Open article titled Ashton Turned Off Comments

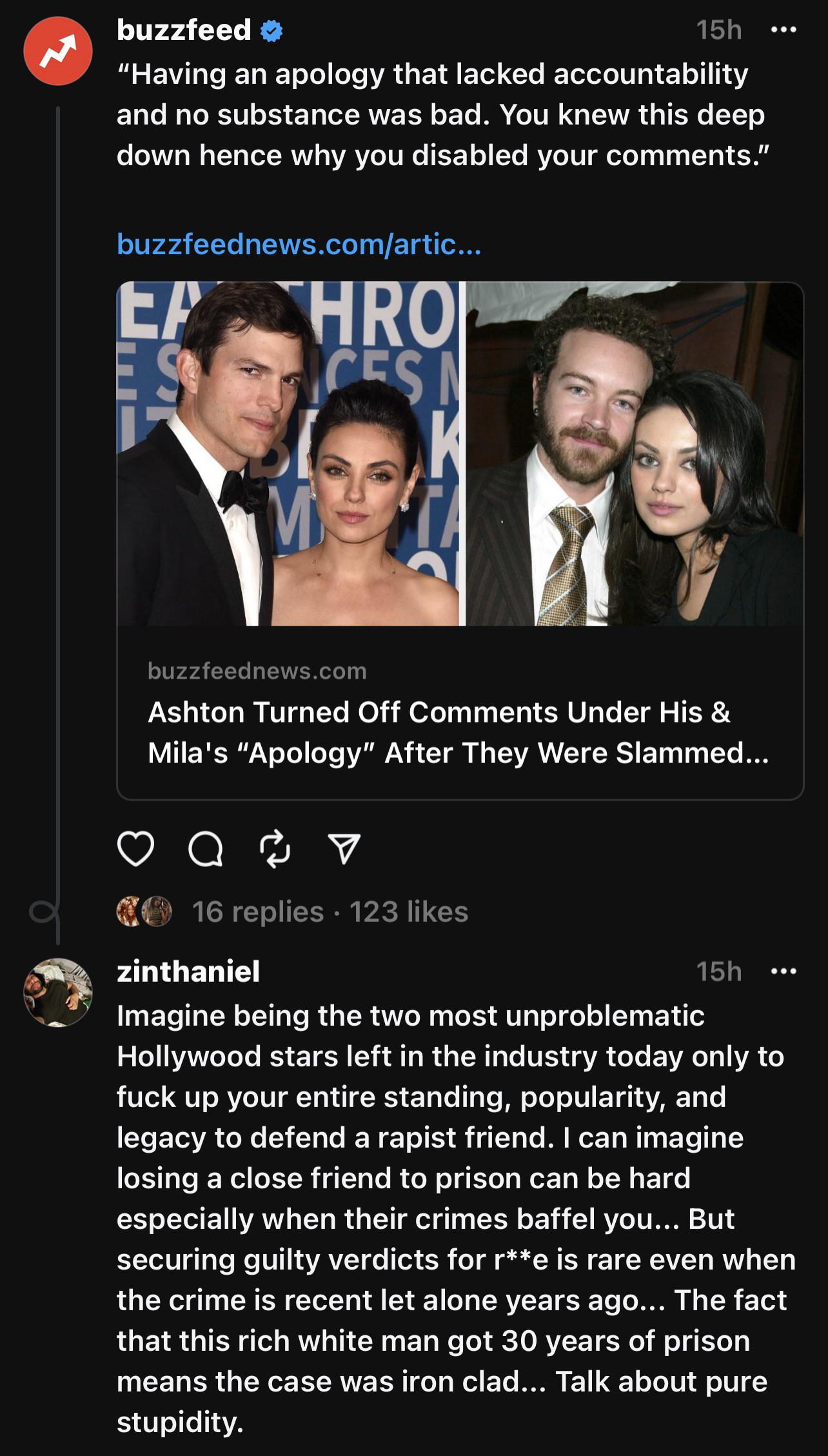tap(458, 732)
